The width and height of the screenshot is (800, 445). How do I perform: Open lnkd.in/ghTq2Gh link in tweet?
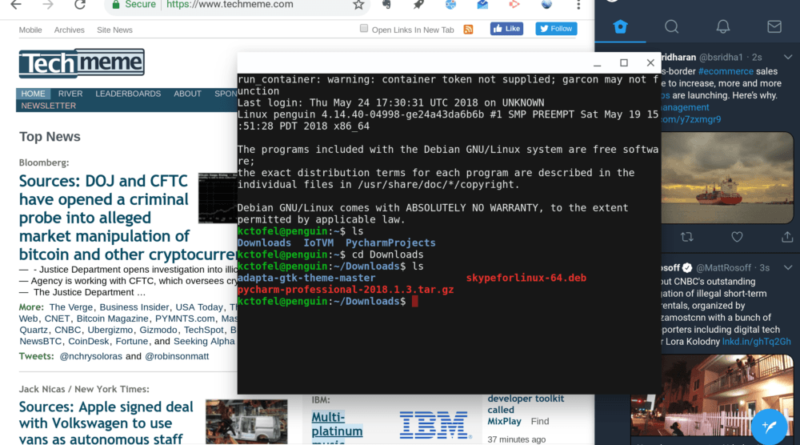coord(756,342)
